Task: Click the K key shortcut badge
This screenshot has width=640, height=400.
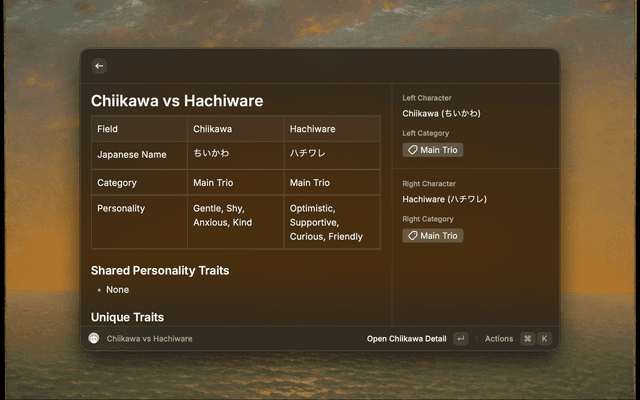Action: click(545, 339)
